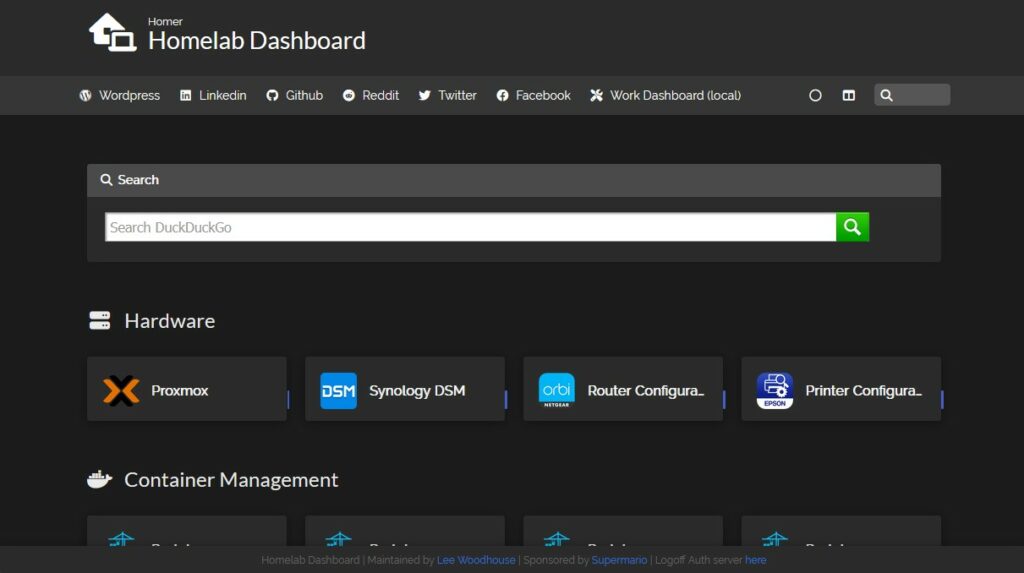Click the Epson printer logo icon
Viewport: 1024px width, 573px height.
(x=775, y=391)
